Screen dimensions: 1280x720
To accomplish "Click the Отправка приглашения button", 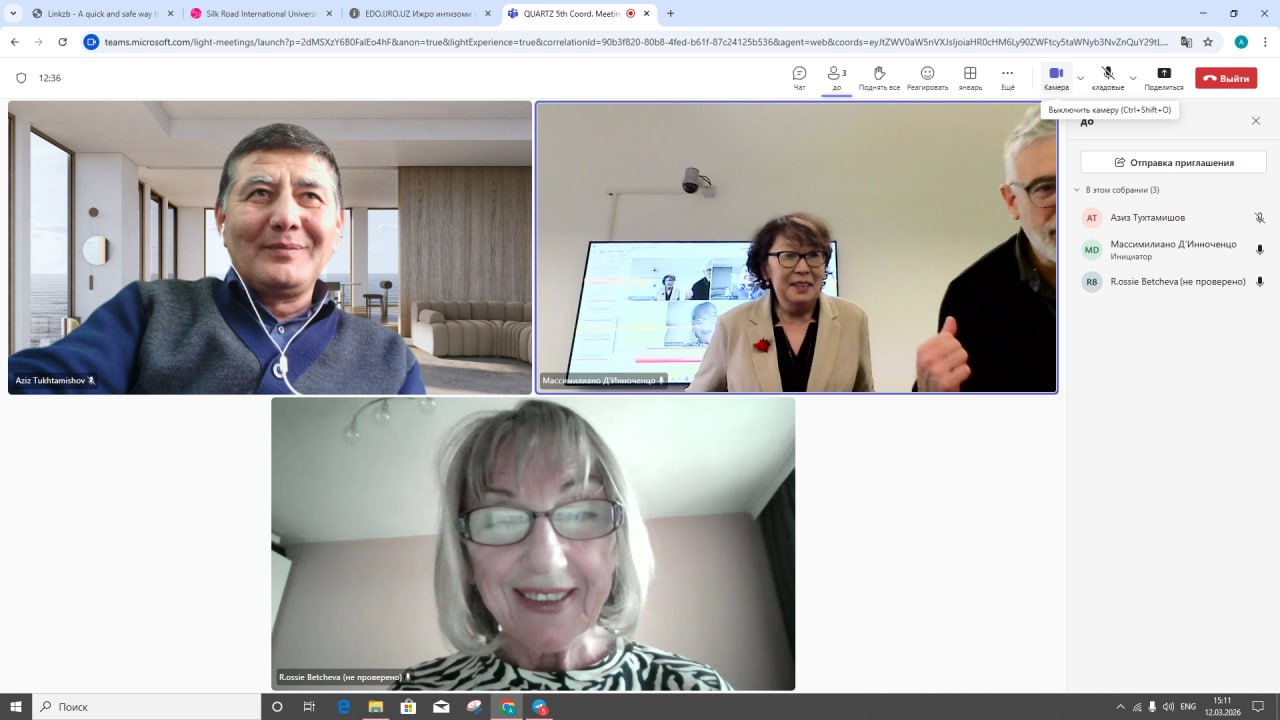I will click(x=1173, y=162).
